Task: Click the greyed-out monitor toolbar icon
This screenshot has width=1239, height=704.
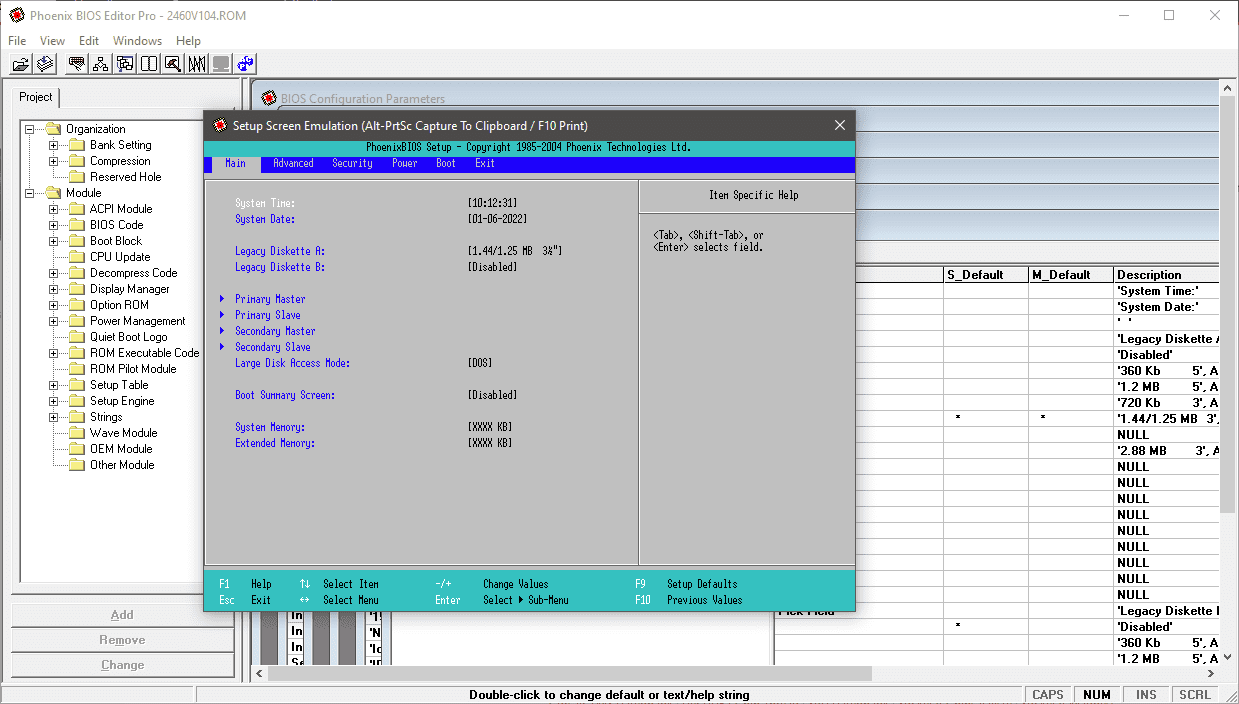Action: tap(221, 64)
